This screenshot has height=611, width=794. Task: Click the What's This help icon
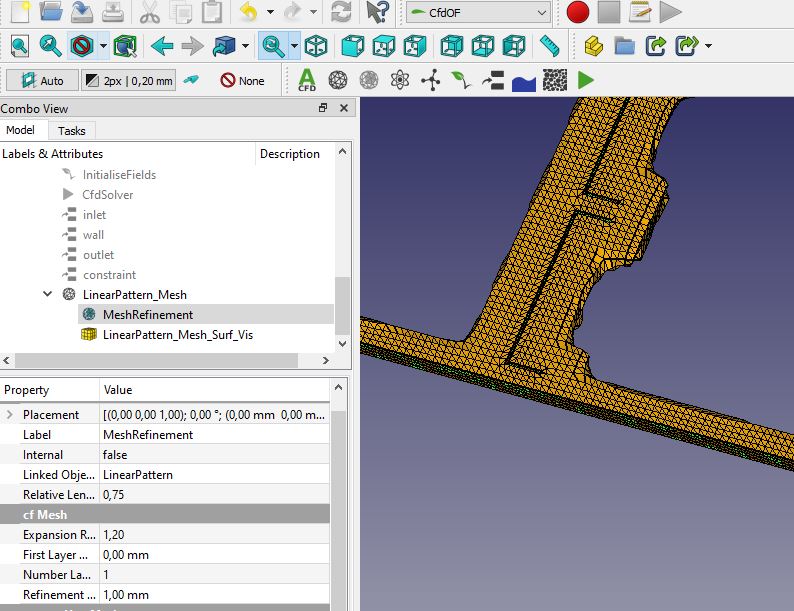pyautogui.click(x=377, y=13)
